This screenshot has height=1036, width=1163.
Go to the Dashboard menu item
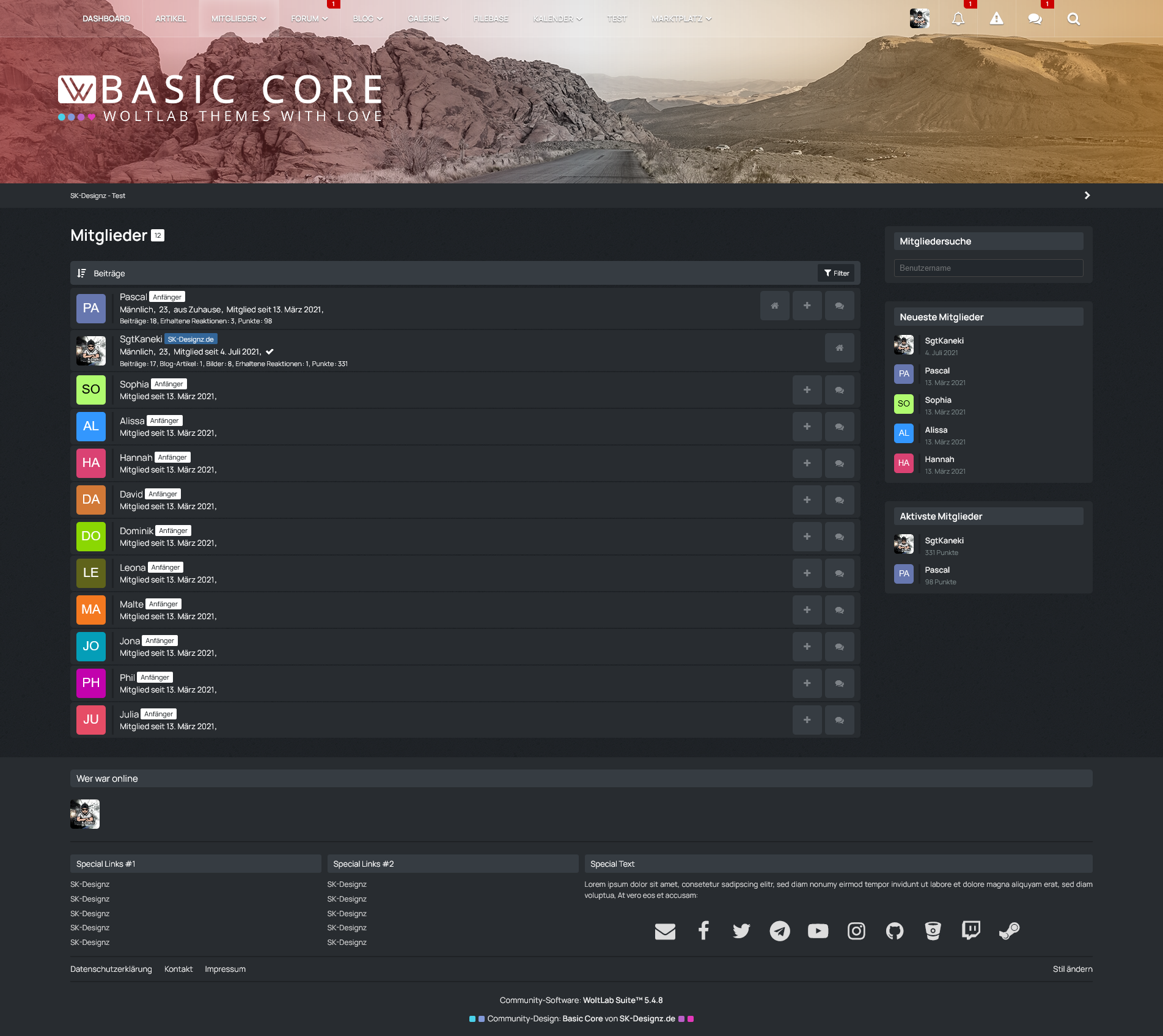[x=106, y=19]
